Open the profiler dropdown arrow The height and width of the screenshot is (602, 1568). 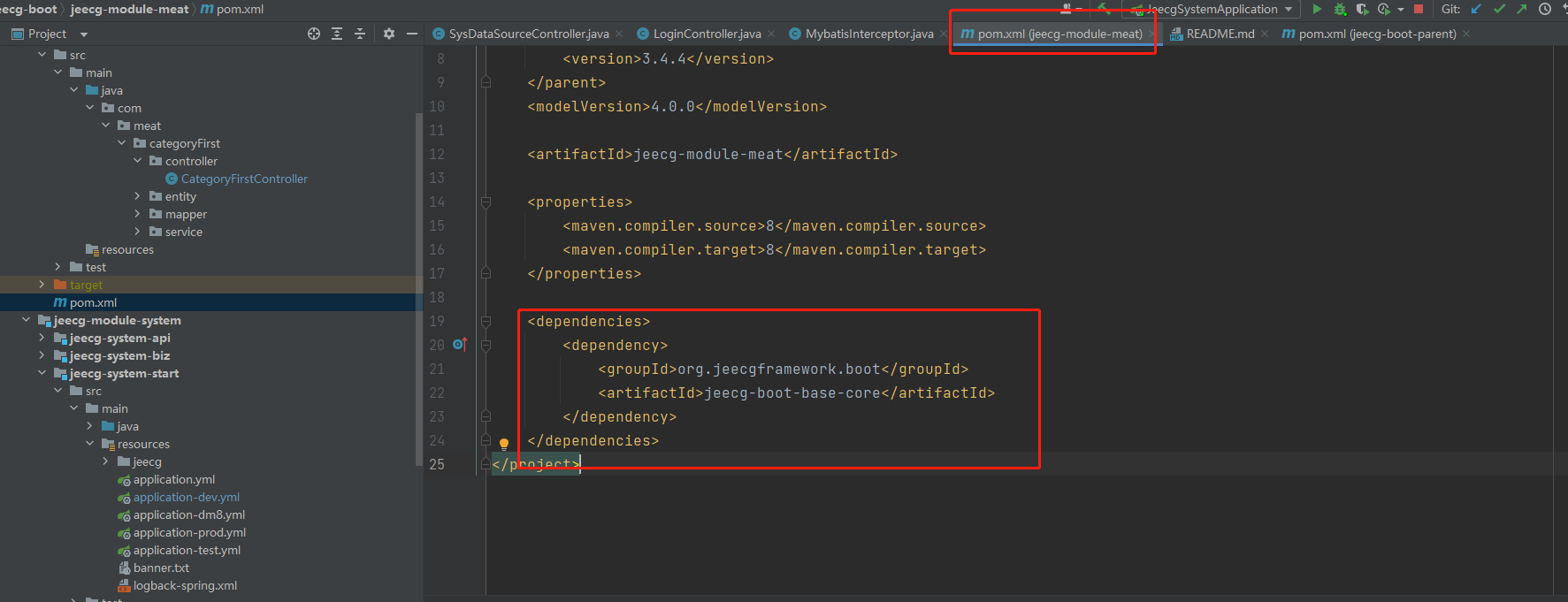[1401, 10]
